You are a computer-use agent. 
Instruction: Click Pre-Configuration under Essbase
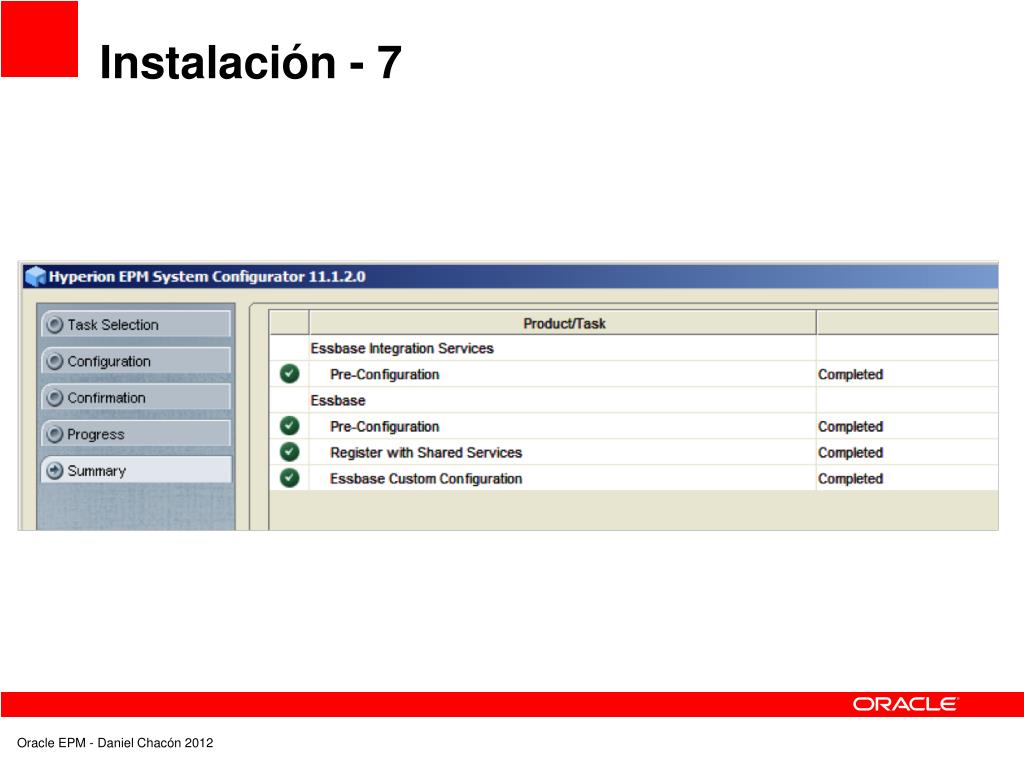point(385,426)
